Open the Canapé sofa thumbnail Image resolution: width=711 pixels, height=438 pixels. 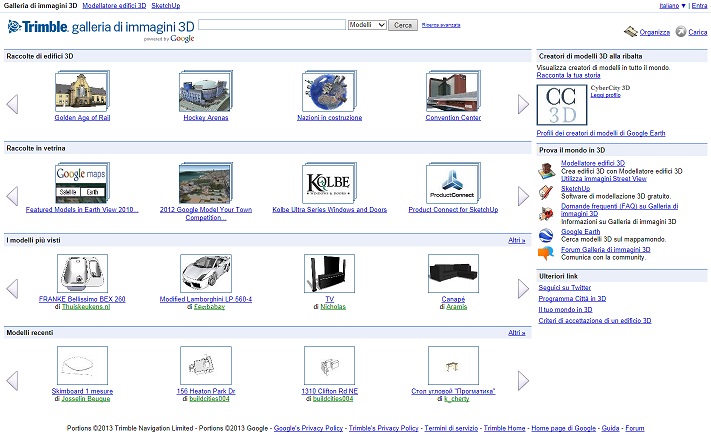[453, 273]
